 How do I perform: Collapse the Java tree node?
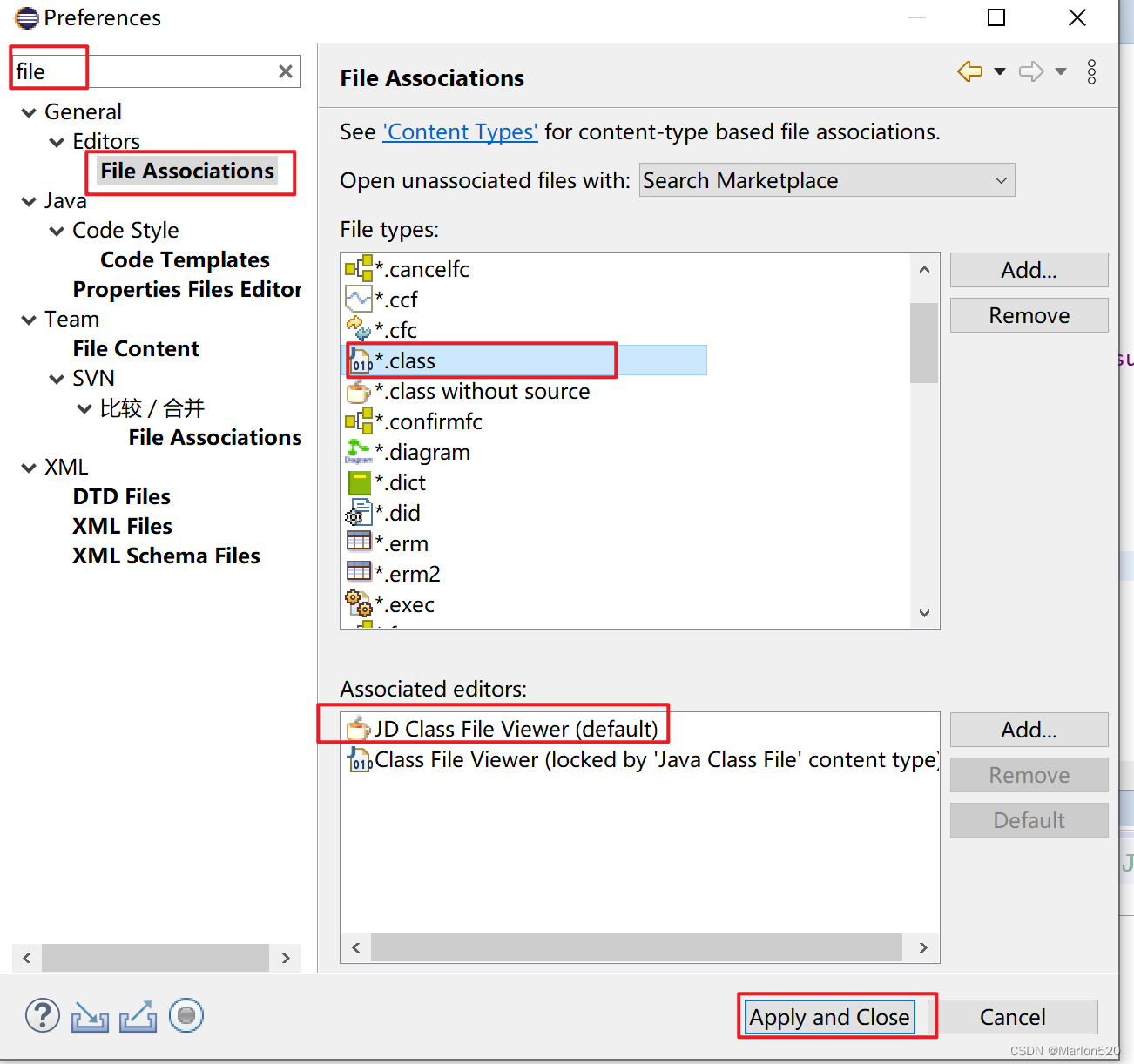(29, 201)
